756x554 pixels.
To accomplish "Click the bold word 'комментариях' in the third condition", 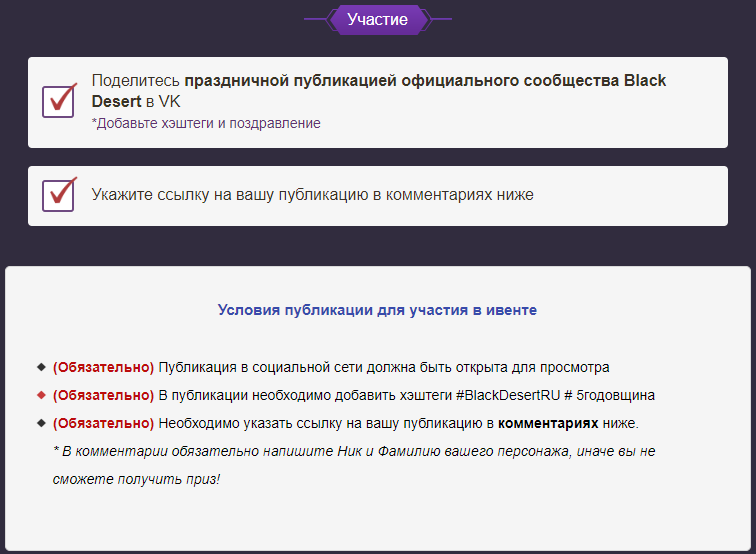I will [548, 423].
